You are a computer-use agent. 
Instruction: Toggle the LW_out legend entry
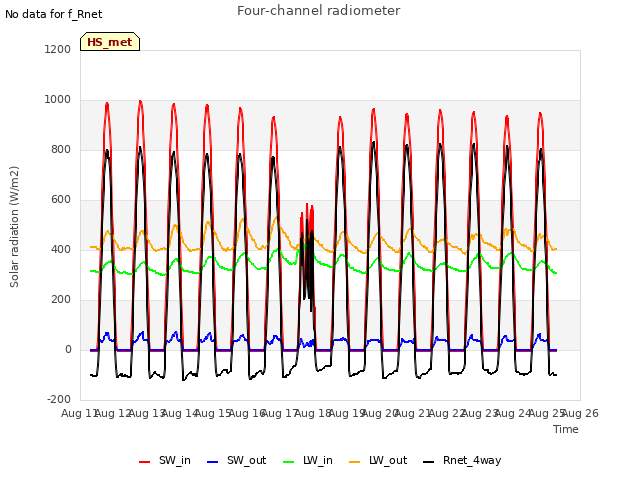click(x=378, y=460)
